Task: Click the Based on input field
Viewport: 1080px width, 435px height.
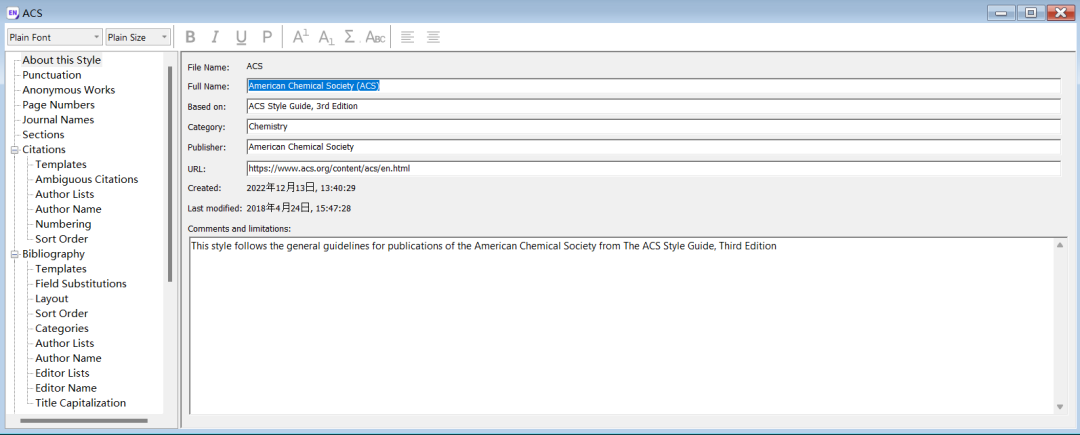Action: pos(654,107)
